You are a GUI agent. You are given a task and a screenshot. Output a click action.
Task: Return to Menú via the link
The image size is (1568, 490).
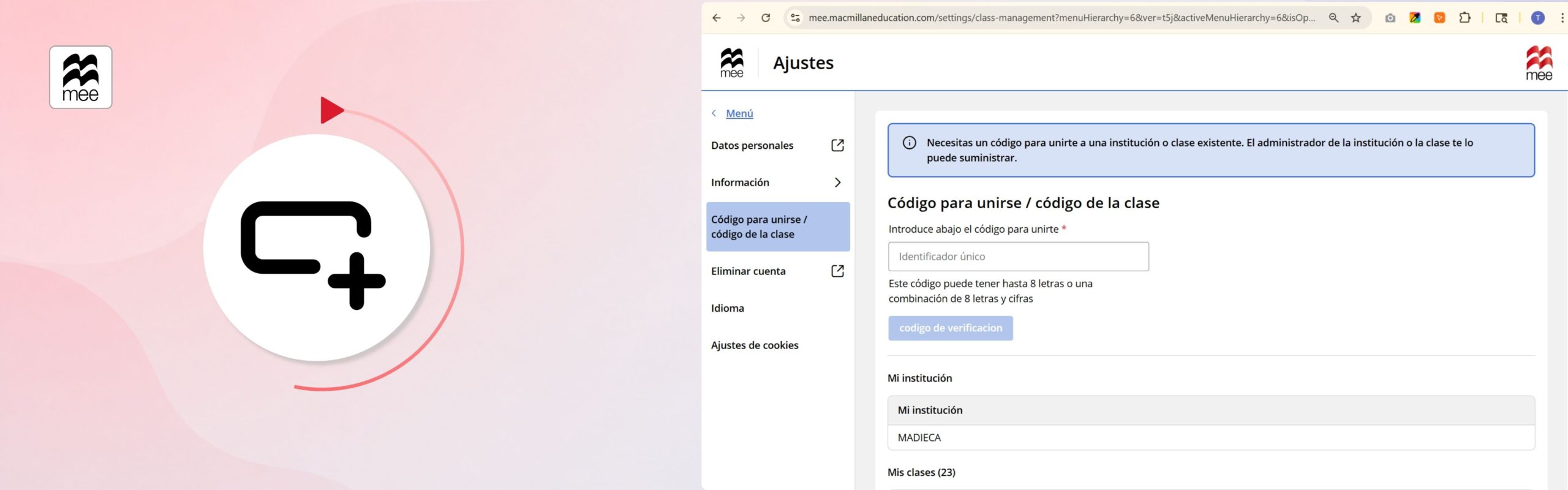click(x=739, y=113)
